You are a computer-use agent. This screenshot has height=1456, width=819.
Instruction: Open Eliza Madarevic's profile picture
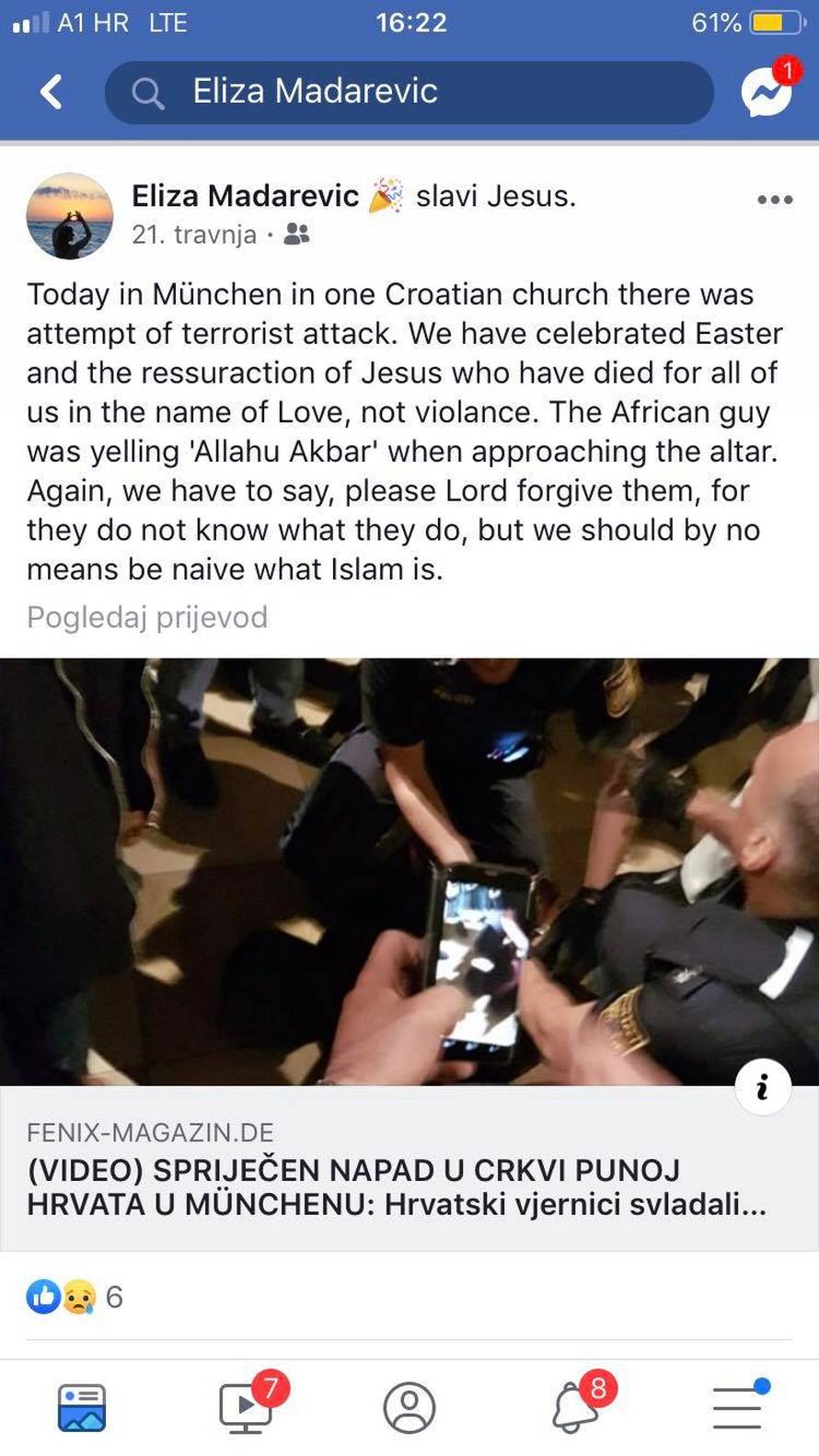pos(70,216)
